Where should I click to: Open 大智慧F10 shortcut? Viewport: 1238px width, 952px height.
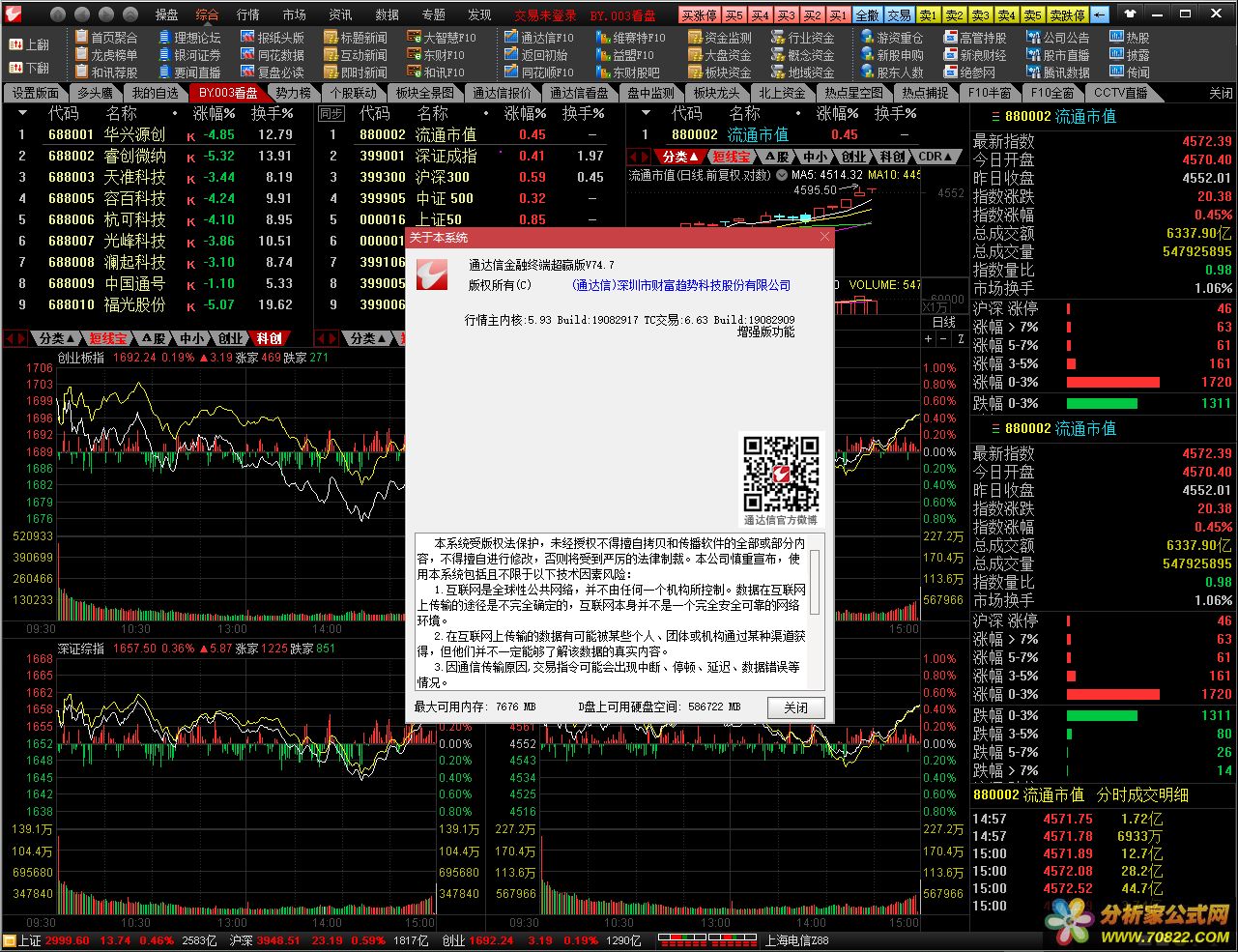pos(442,38)
